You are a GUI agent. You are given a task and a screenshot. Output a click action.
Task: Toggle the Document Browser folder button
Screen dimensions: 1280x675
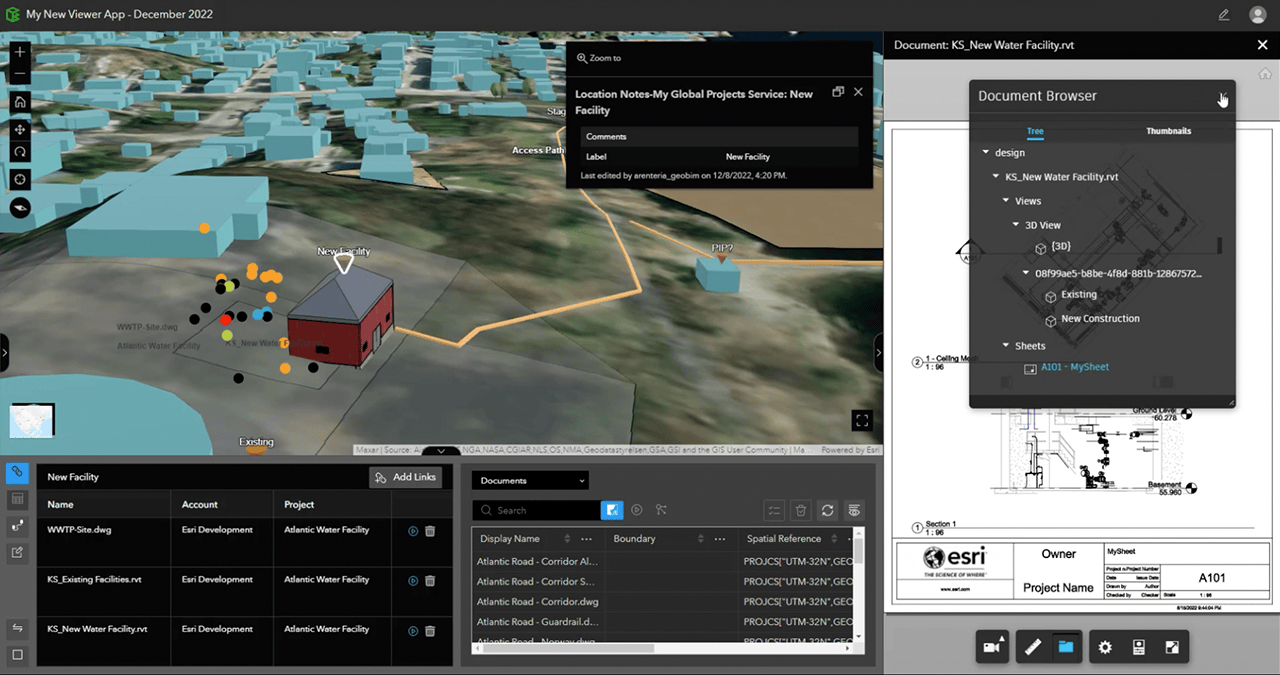1065,647
